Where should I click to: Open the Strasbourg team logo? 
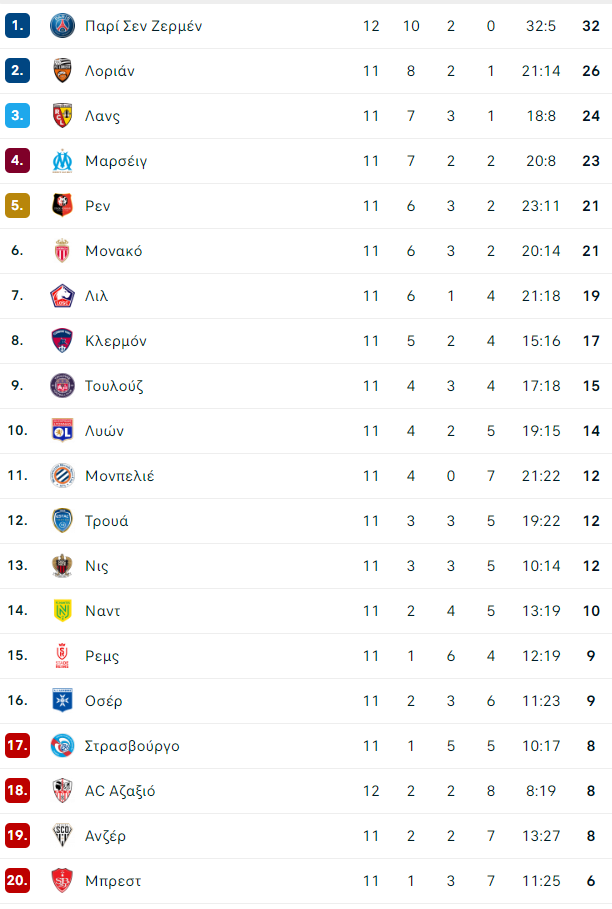tap(62, 746)
